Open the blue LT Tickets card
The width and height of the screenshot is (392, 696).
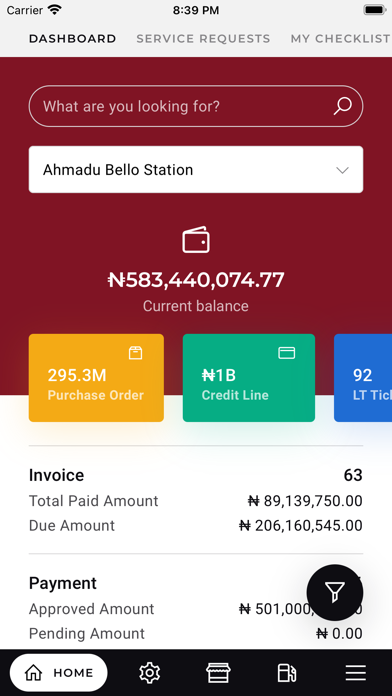click(x=363, y=378)
